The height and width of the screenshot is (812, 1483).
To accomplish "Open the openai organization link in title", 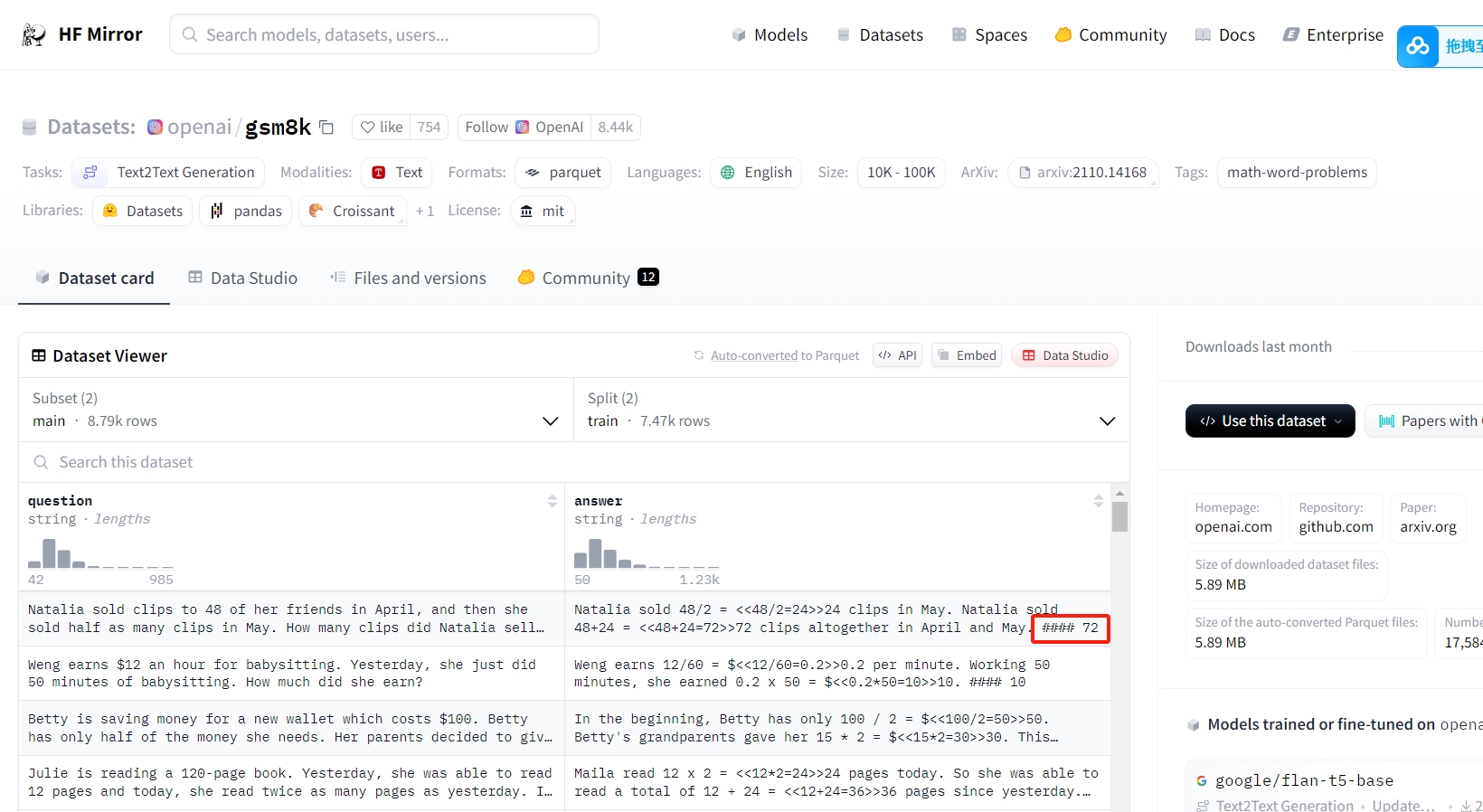I will 199,127.
